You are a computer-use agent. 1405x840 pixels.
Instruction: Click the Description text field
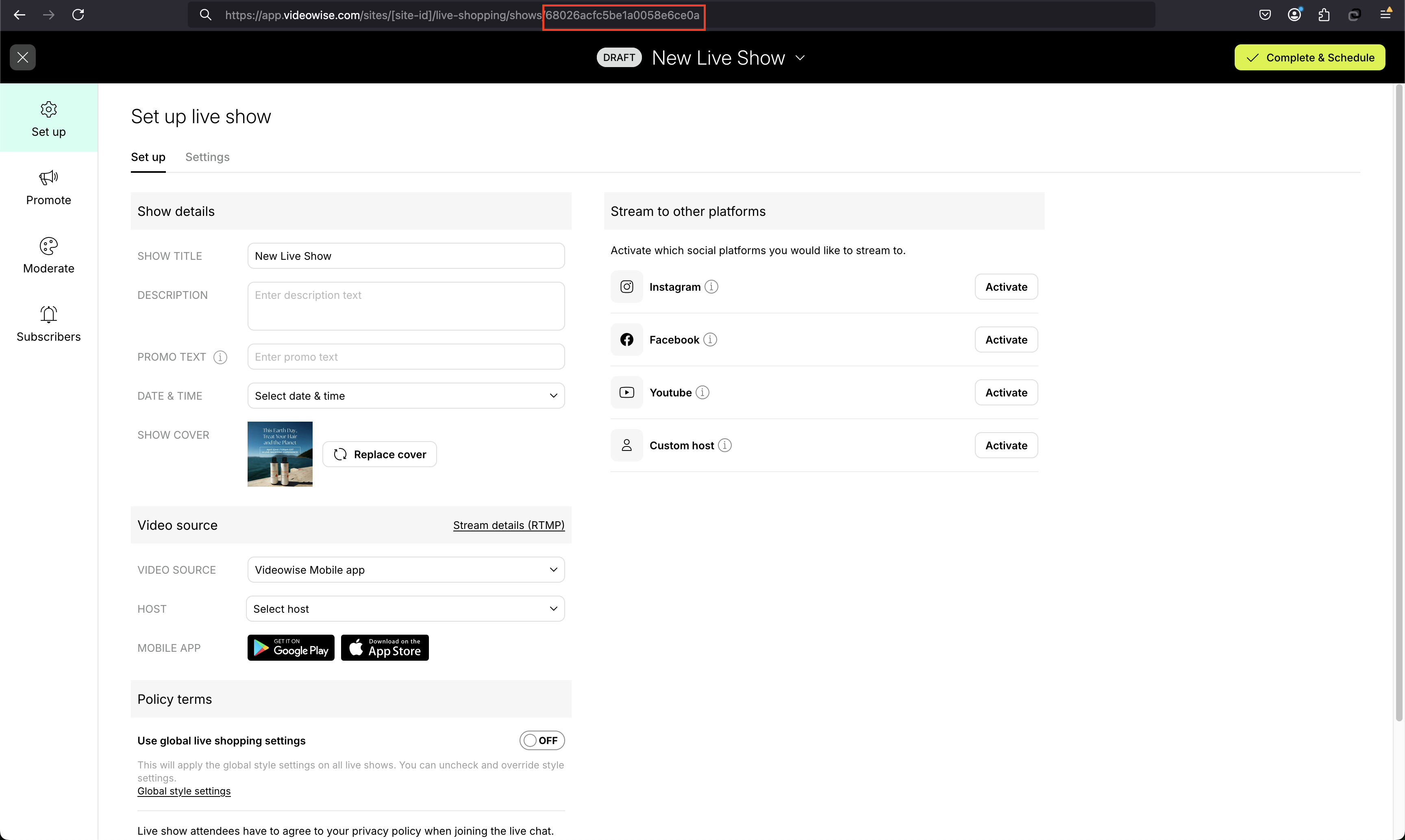click(406, 306)
